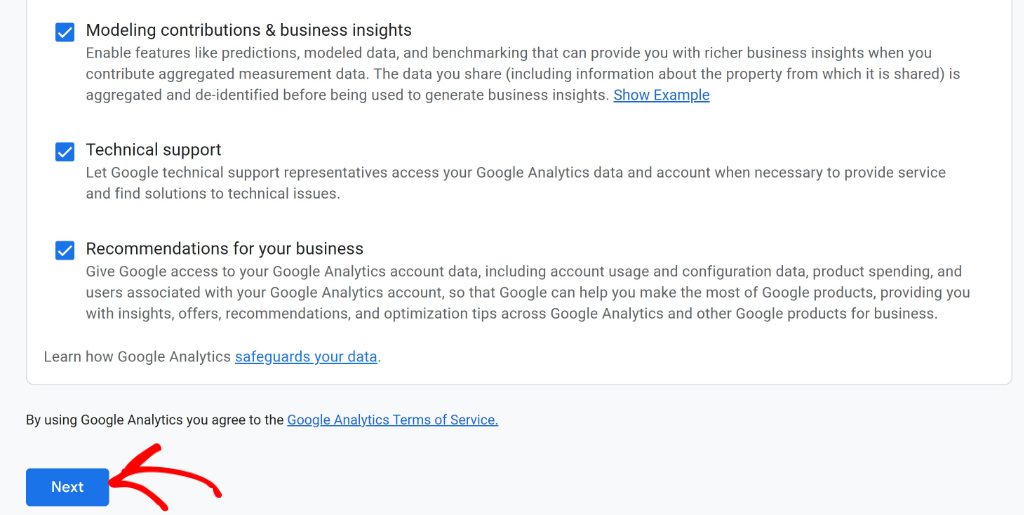Viewport: 1024px width, 515px height.
Task: Click the Recommendations for your business heading
Action: 225,249
